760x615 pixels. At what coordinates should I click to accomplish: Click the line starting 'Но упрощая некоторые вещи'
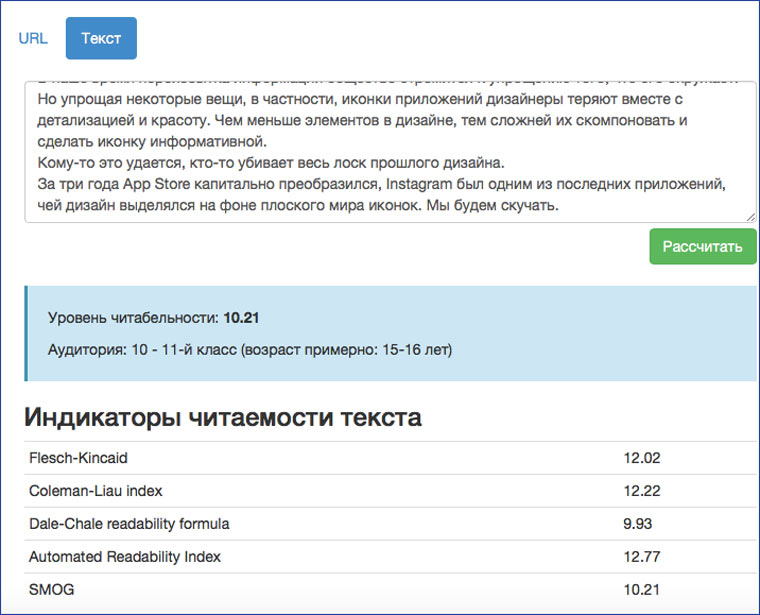click(x=360, y=99)
